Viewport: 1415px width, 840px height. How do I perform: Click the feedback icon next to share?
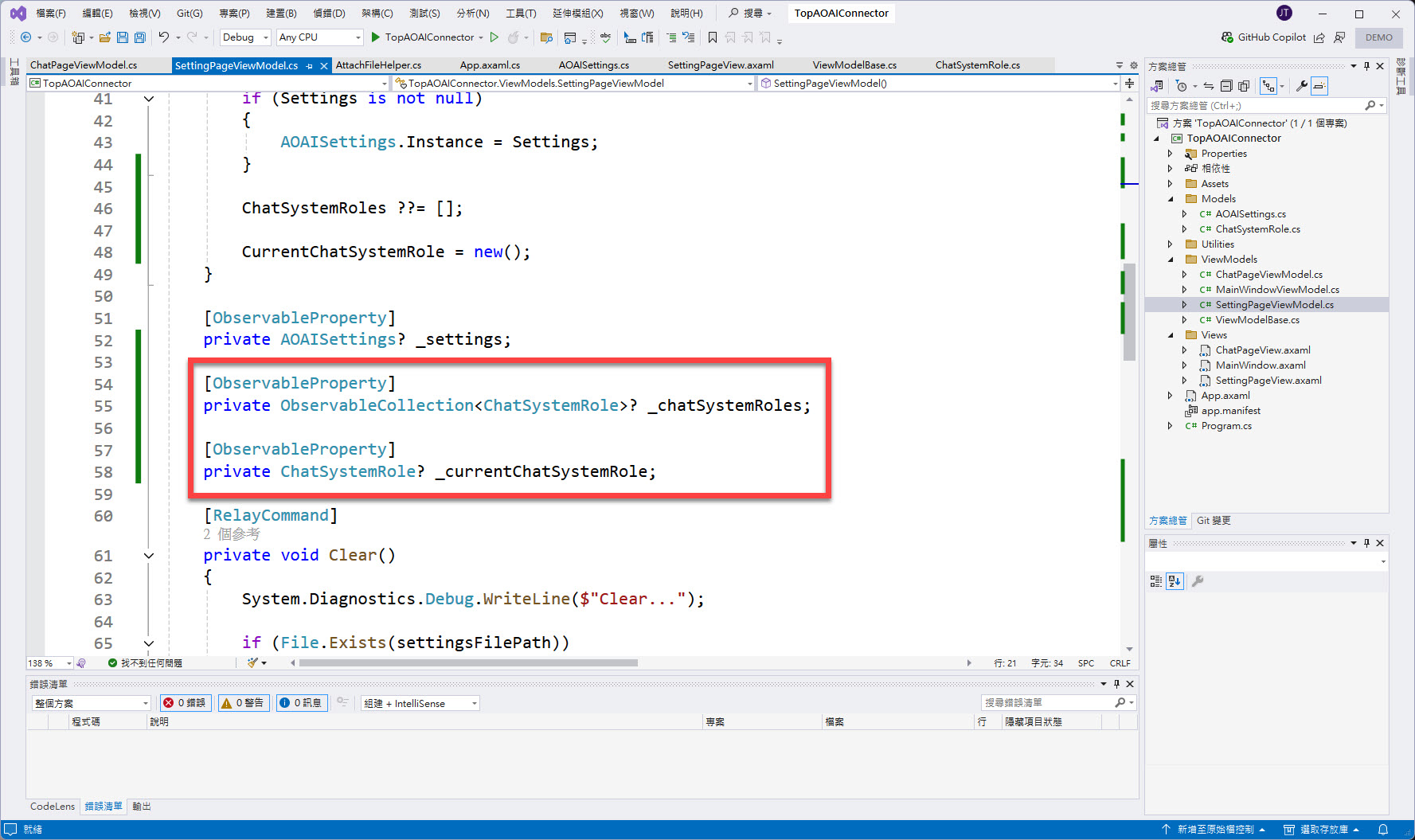(1339, 37)
